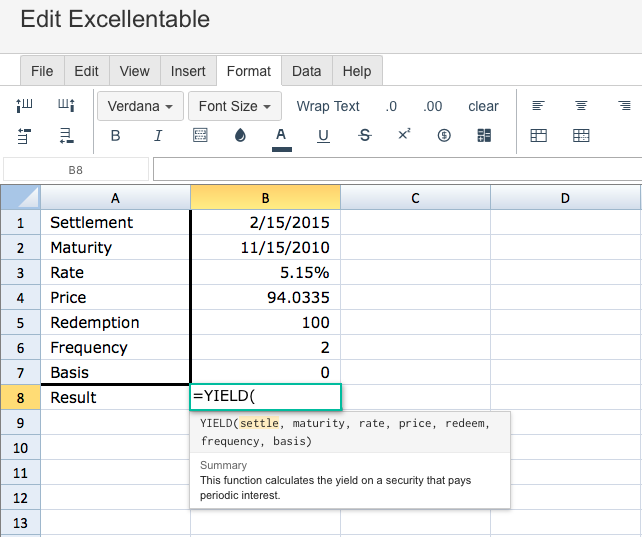Click the insert column right icon
This screenshot has height=537, width=642.
pyautogui.click(x=66, y=106)
